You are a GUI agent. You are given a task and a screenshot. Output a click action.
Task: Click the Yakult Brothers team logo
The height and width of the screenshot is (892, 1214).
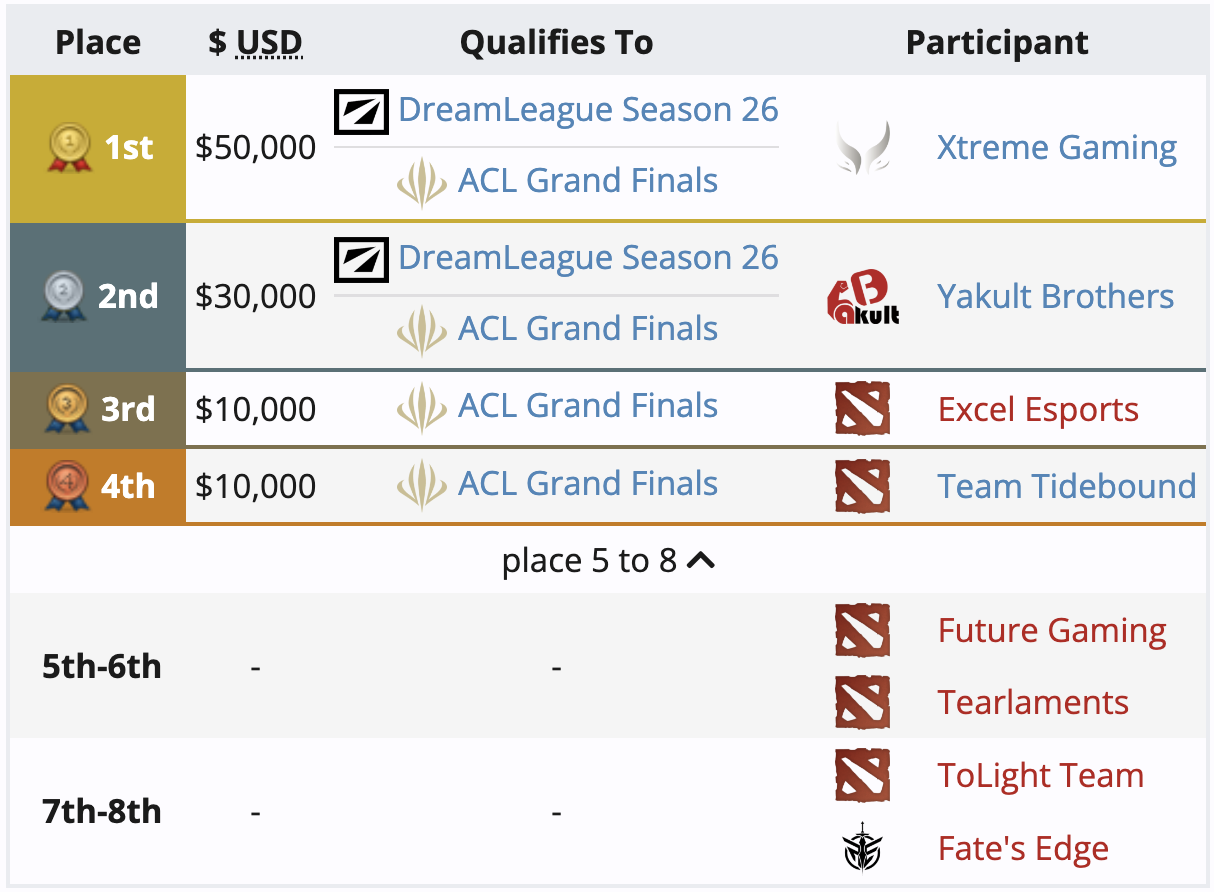[863, 297]
